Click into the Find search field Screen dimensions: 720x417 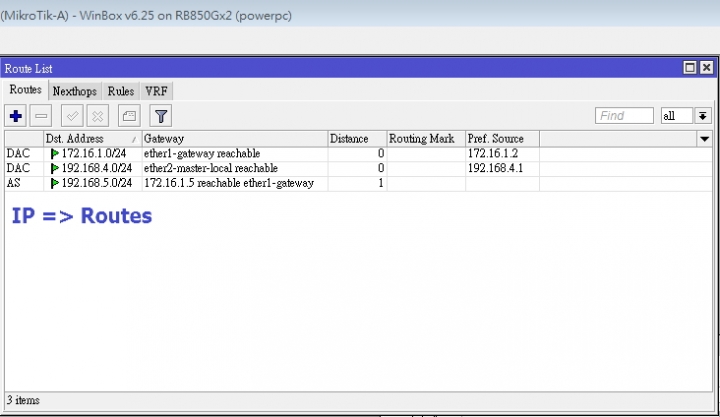tap(624, 116)
